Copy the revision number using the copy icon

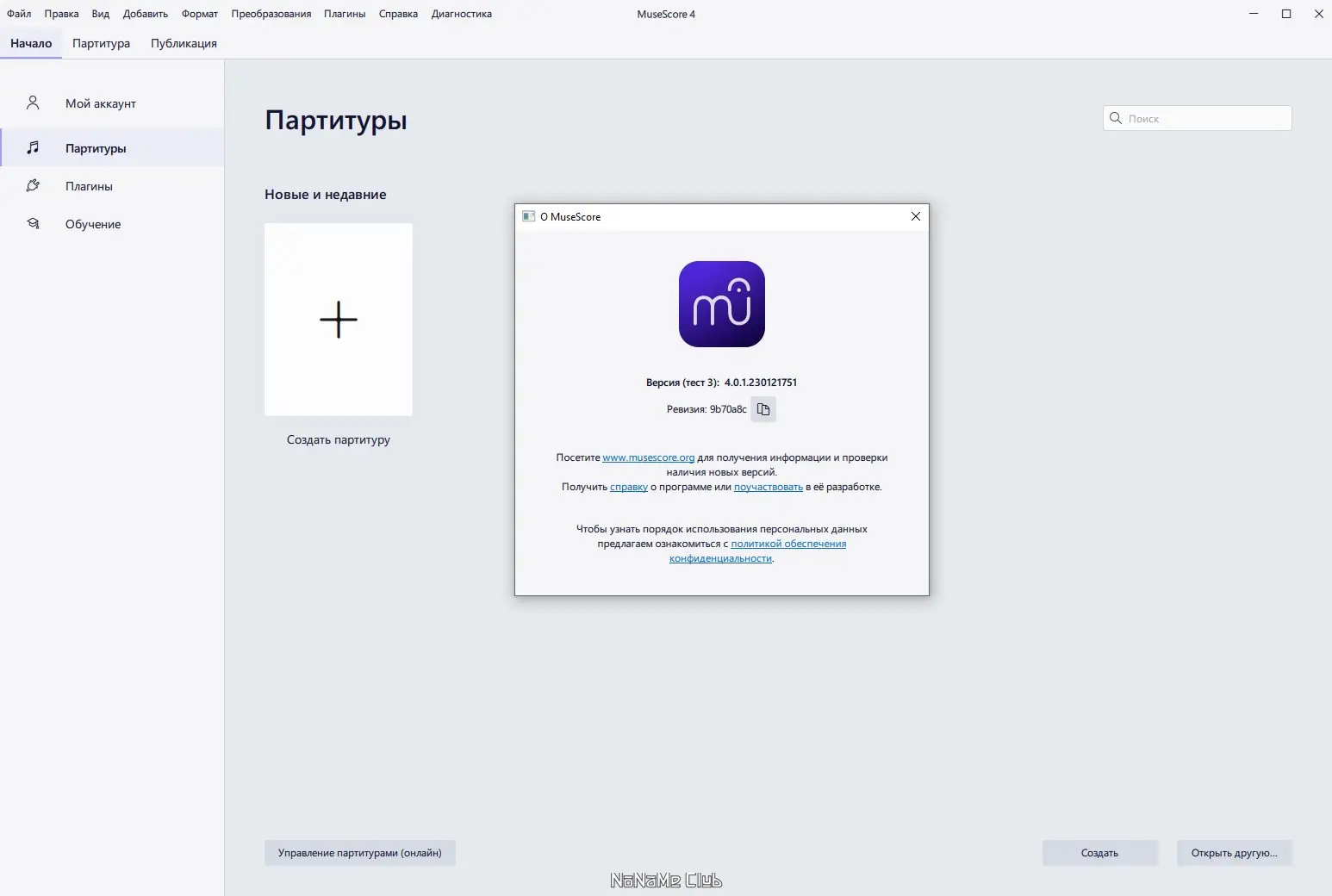coord(763,408)
